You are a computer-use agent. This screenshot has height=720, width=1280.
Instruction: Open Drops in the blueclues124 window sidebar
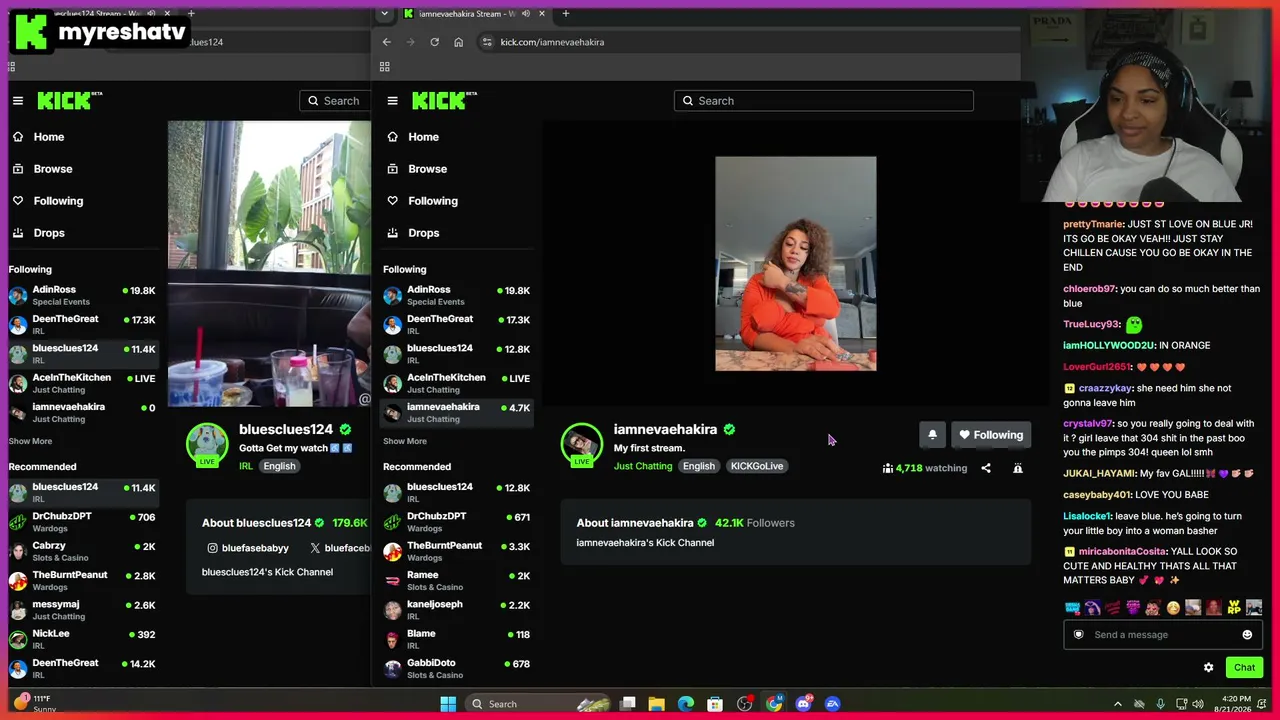(x=48, y=233)
